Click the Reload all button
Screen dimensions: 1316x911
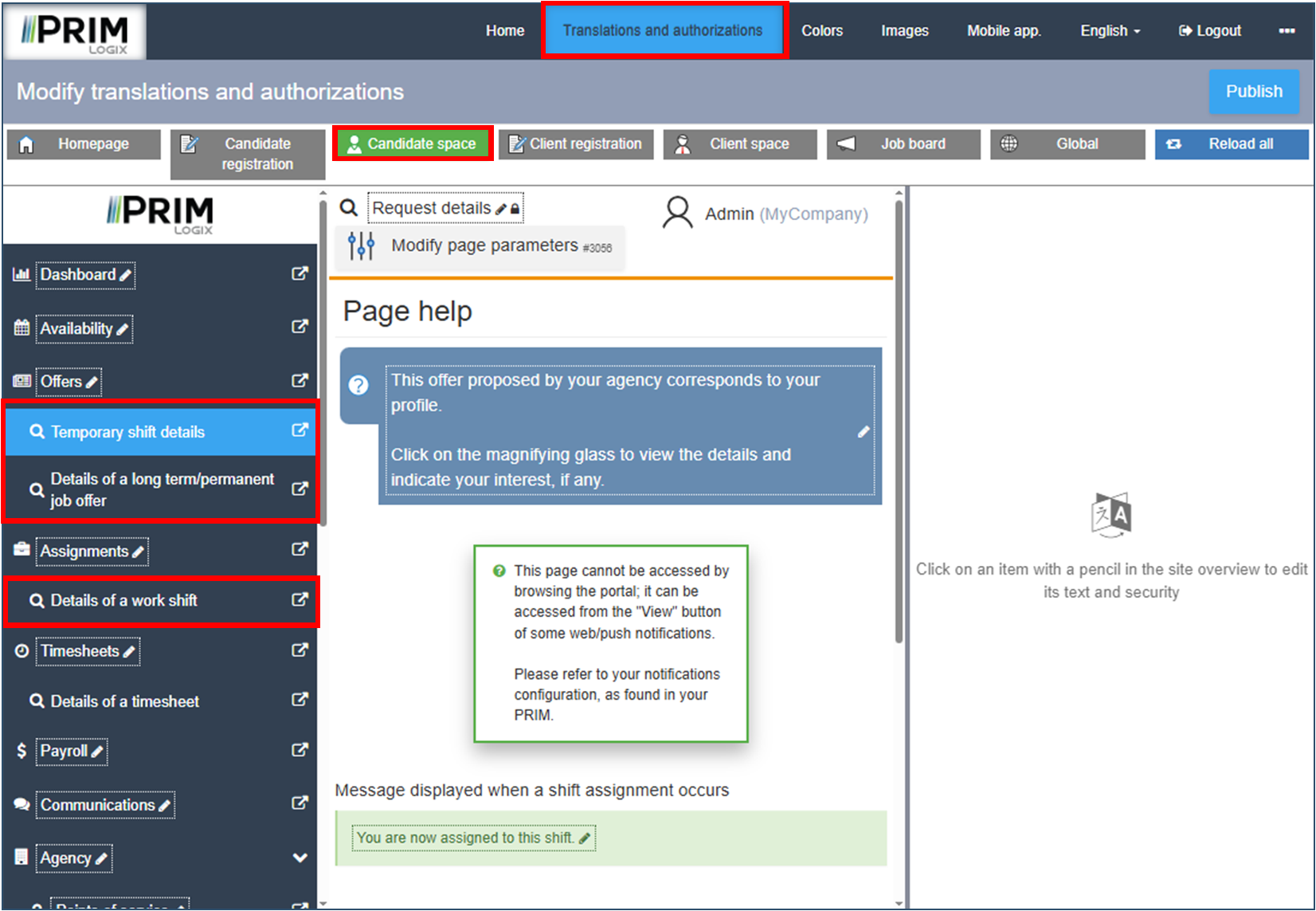[x=1231, y=144]
